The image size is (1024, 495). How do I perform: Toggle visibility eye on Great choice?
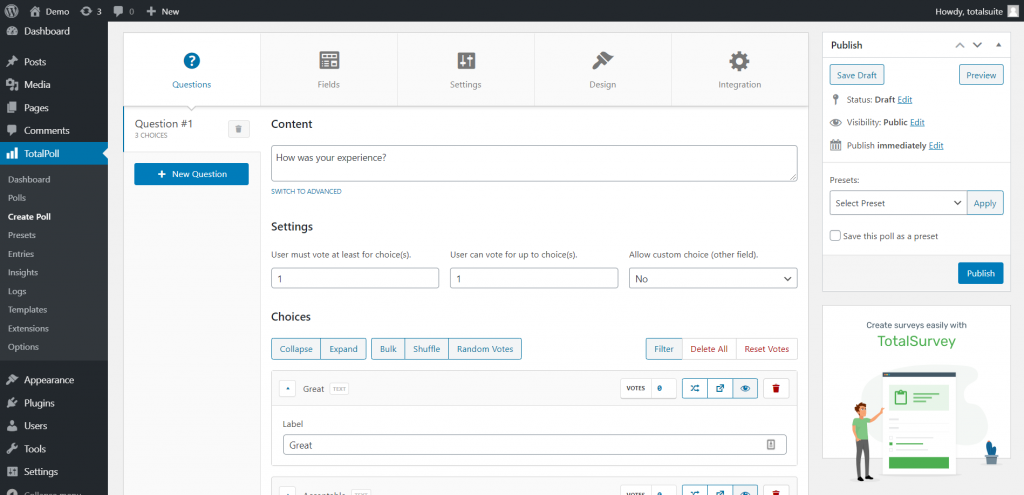(x=745, y=389)
